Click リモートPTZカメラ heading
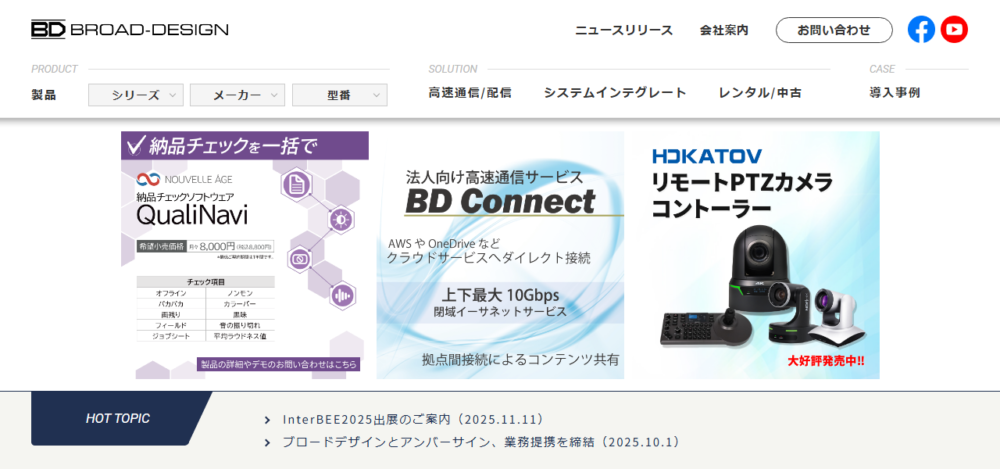The image size is (1000, 469). point(742,184)
